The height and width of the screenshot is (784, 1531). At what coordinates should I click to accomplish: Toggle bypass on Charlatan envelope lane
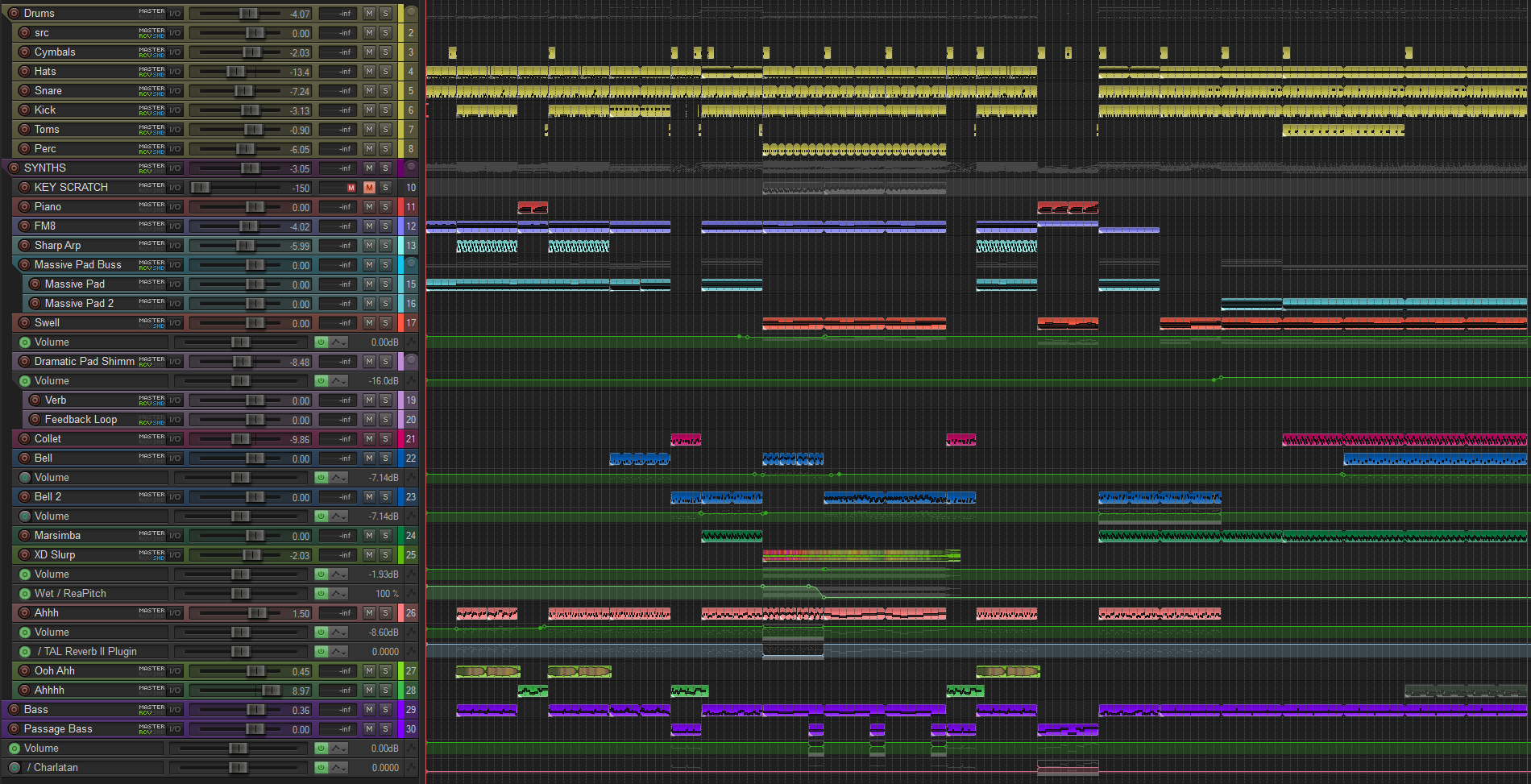321,768
